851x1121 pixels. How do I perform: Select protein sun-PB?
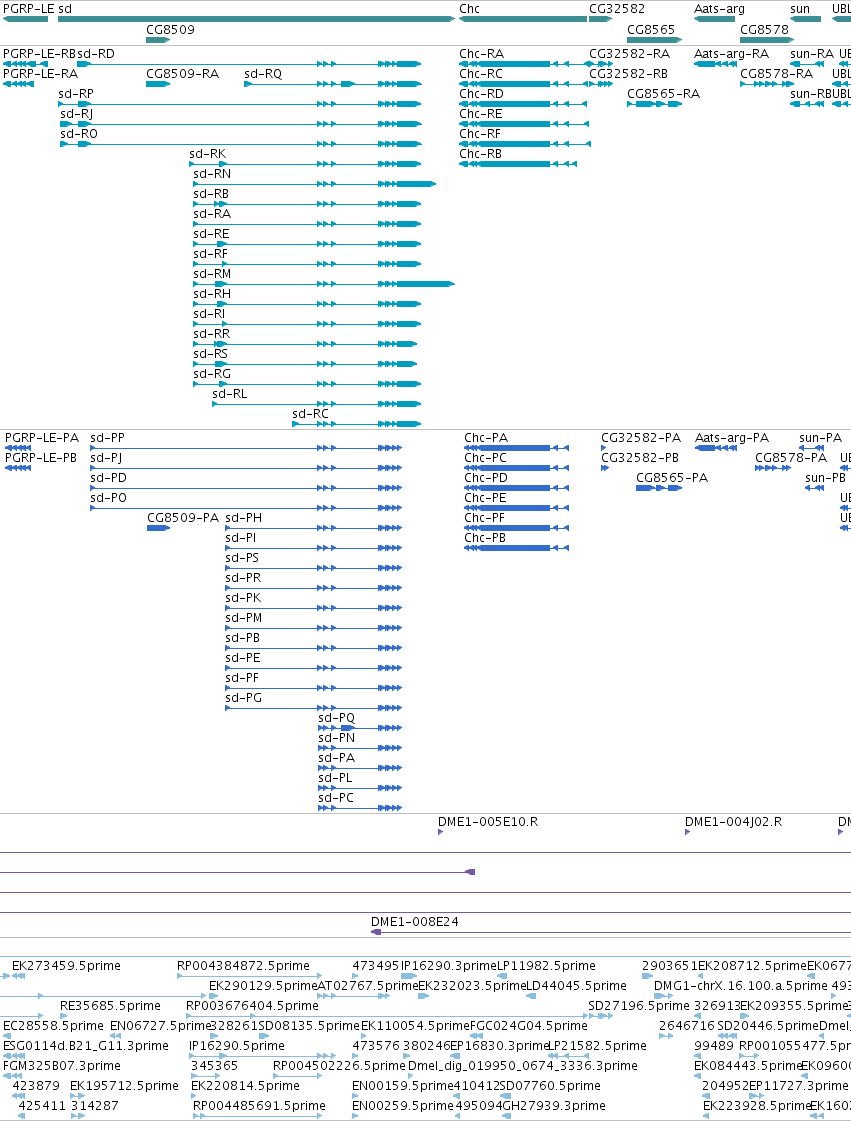pyautogui.click(x=815, y=488)
